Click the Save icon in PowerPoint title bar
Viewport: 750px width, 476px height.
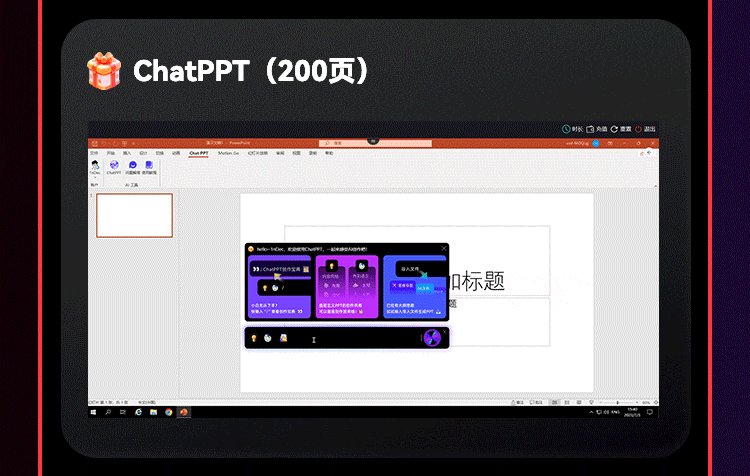pyautogui.click(x=95, y=143)
